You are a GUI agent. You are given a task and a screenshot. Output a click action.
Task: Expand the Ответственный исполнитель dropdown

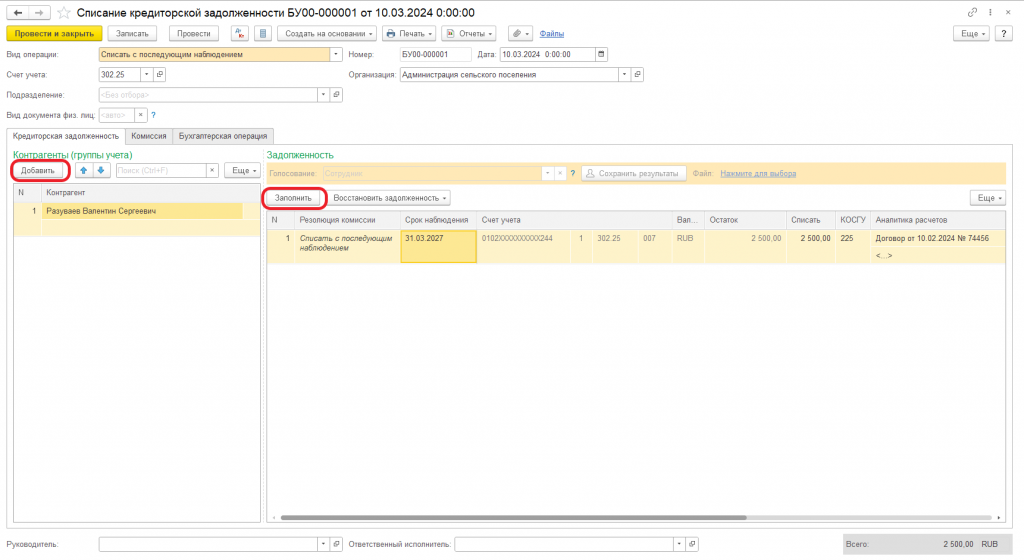pos(679,544)
